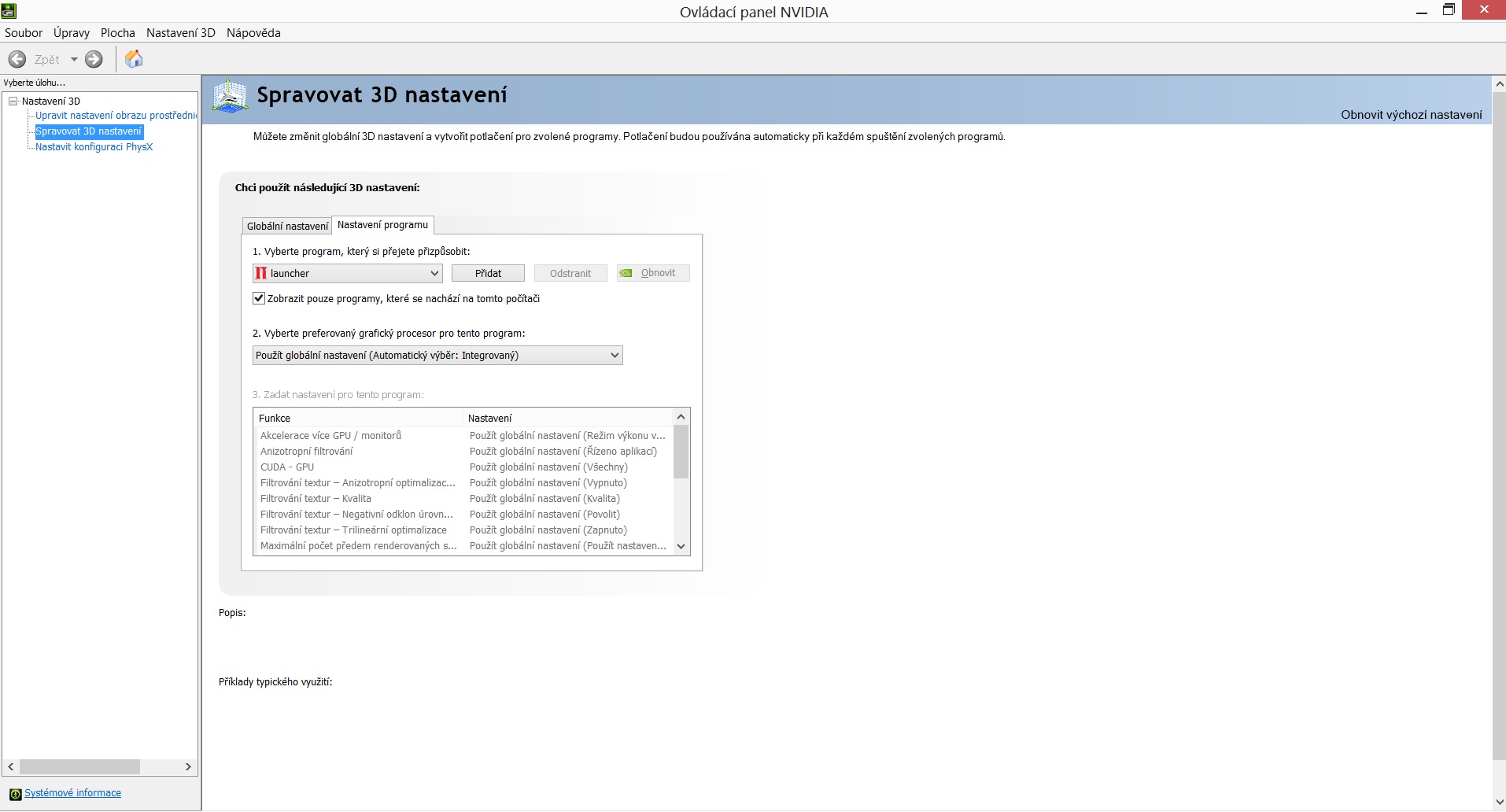Screen dimensions: 1506x812
Task: Click the NVIDIA app icon in title bar
Action: click(9, 10)
